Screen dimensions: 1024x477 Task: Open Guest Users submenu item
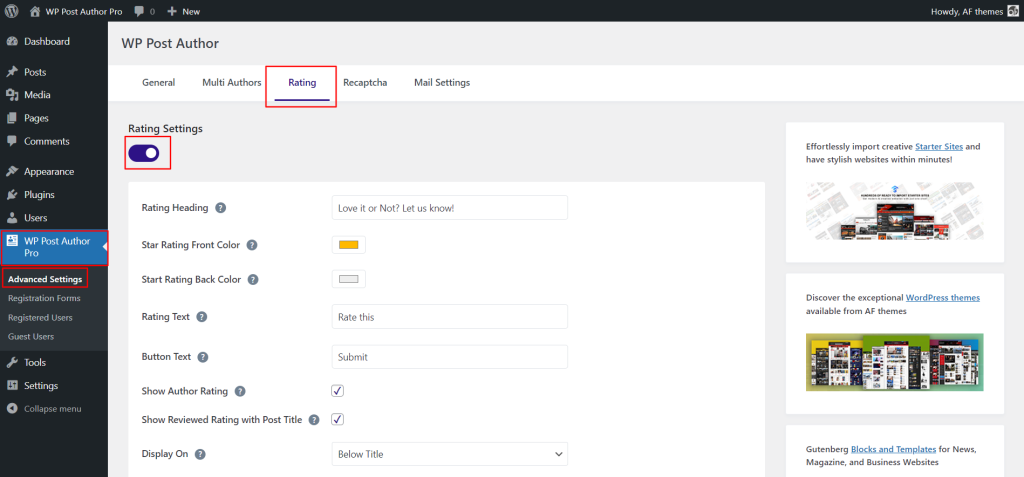tap(31, 337)
